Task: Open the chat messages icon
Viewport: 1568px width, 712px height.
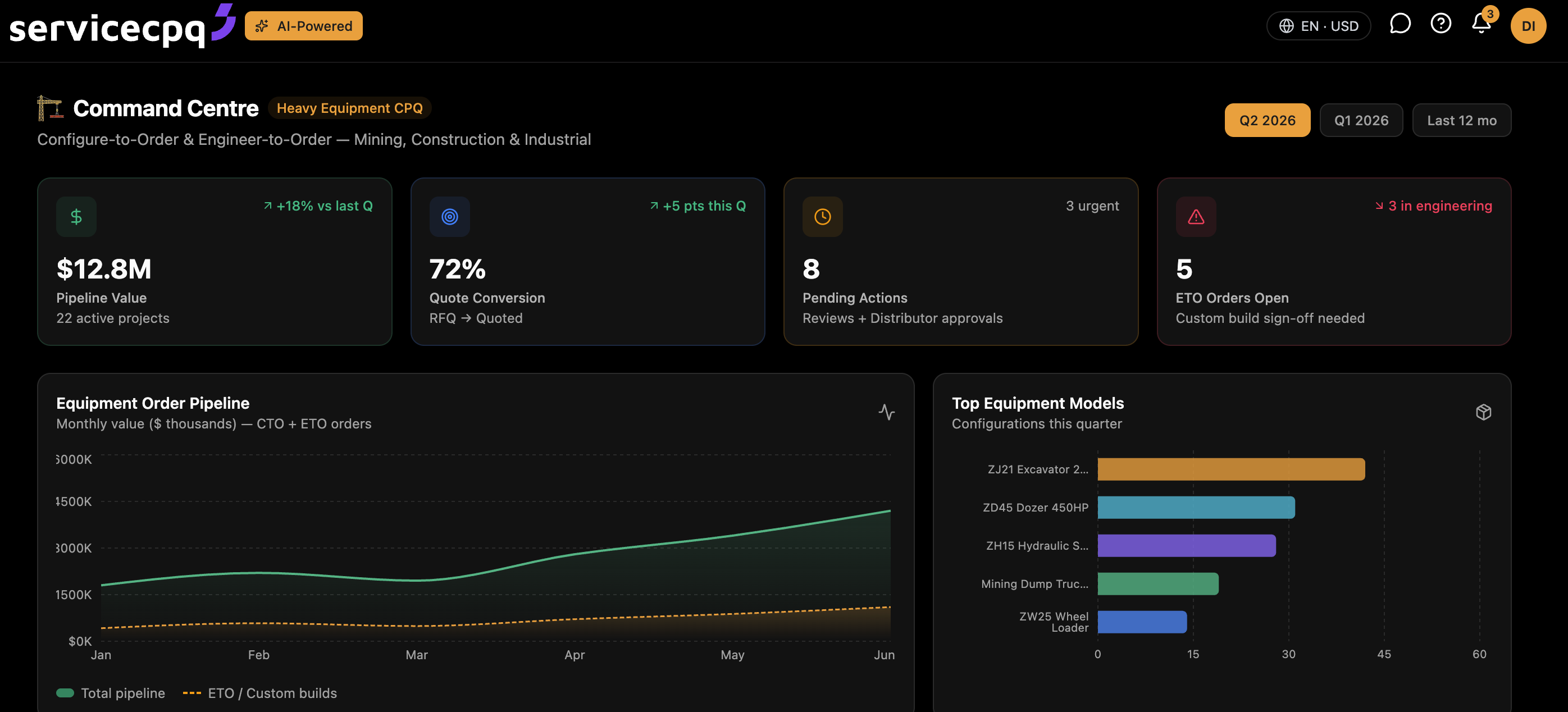Action: [1400, 24]
